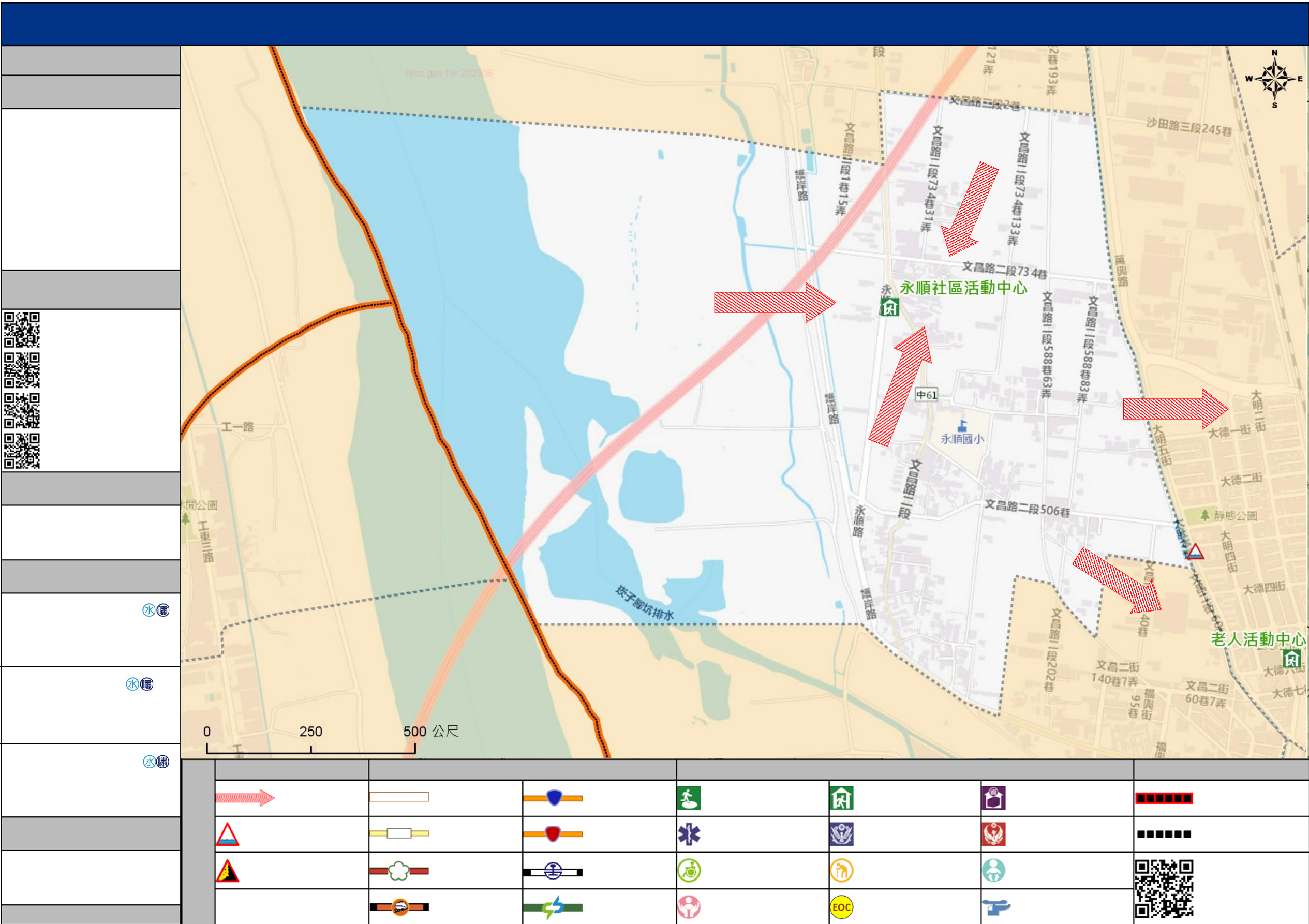Click the 靜態公園 park label
Screen dimensions: 1309x924
point(1236,516)
